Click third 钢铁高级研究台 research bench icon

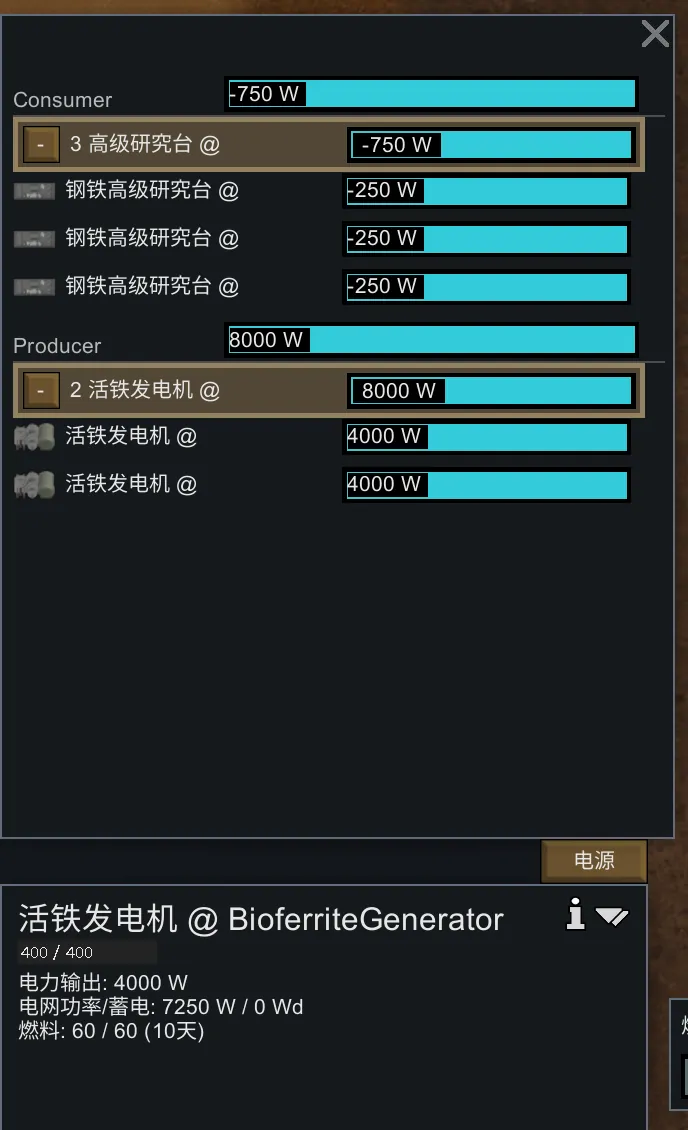[x=35, y=287]
